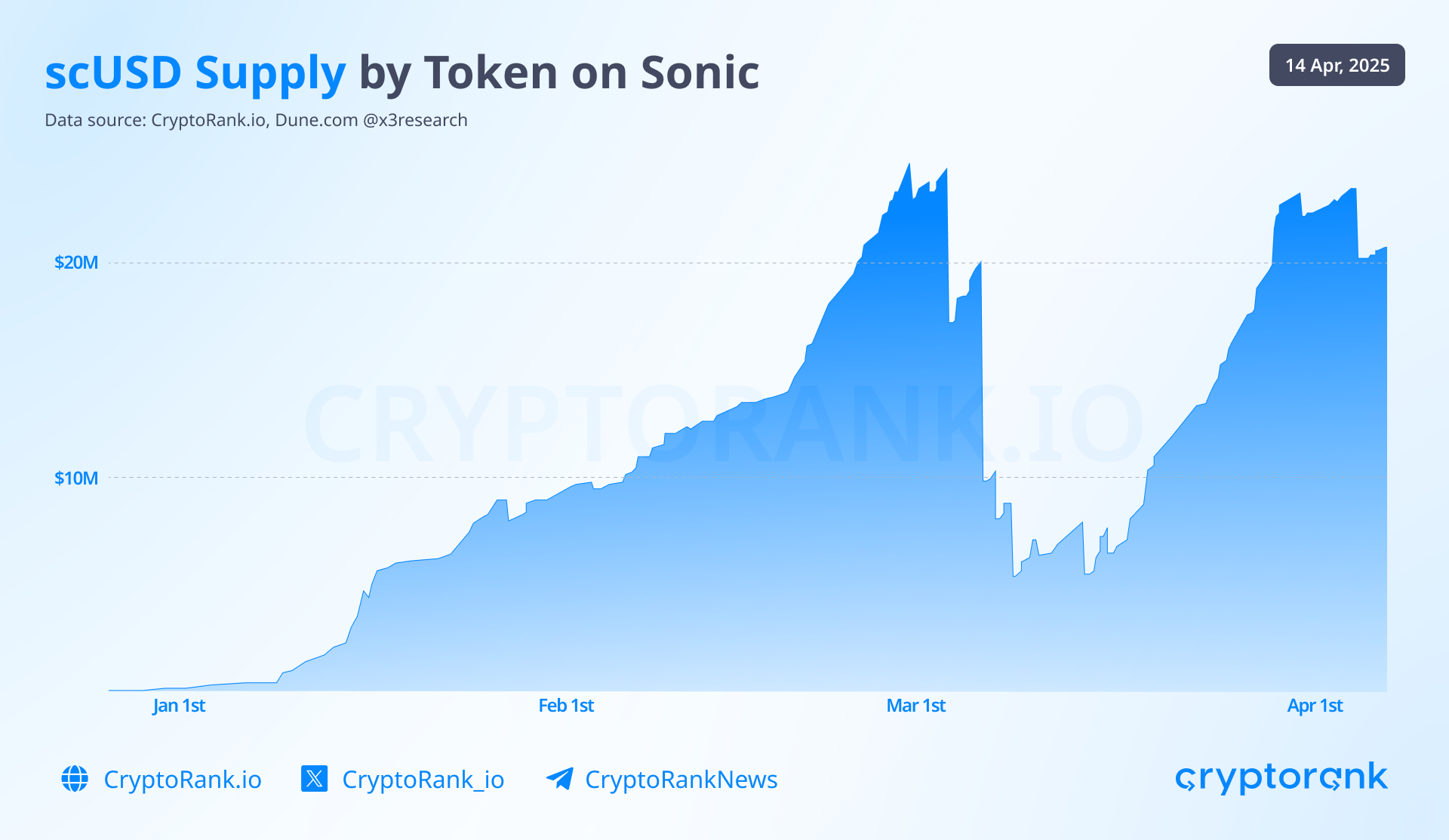This screenshot has height=840, width=1449.
Task: Click the globe icon beside CryptoRank.io
Action: (75, 779)
